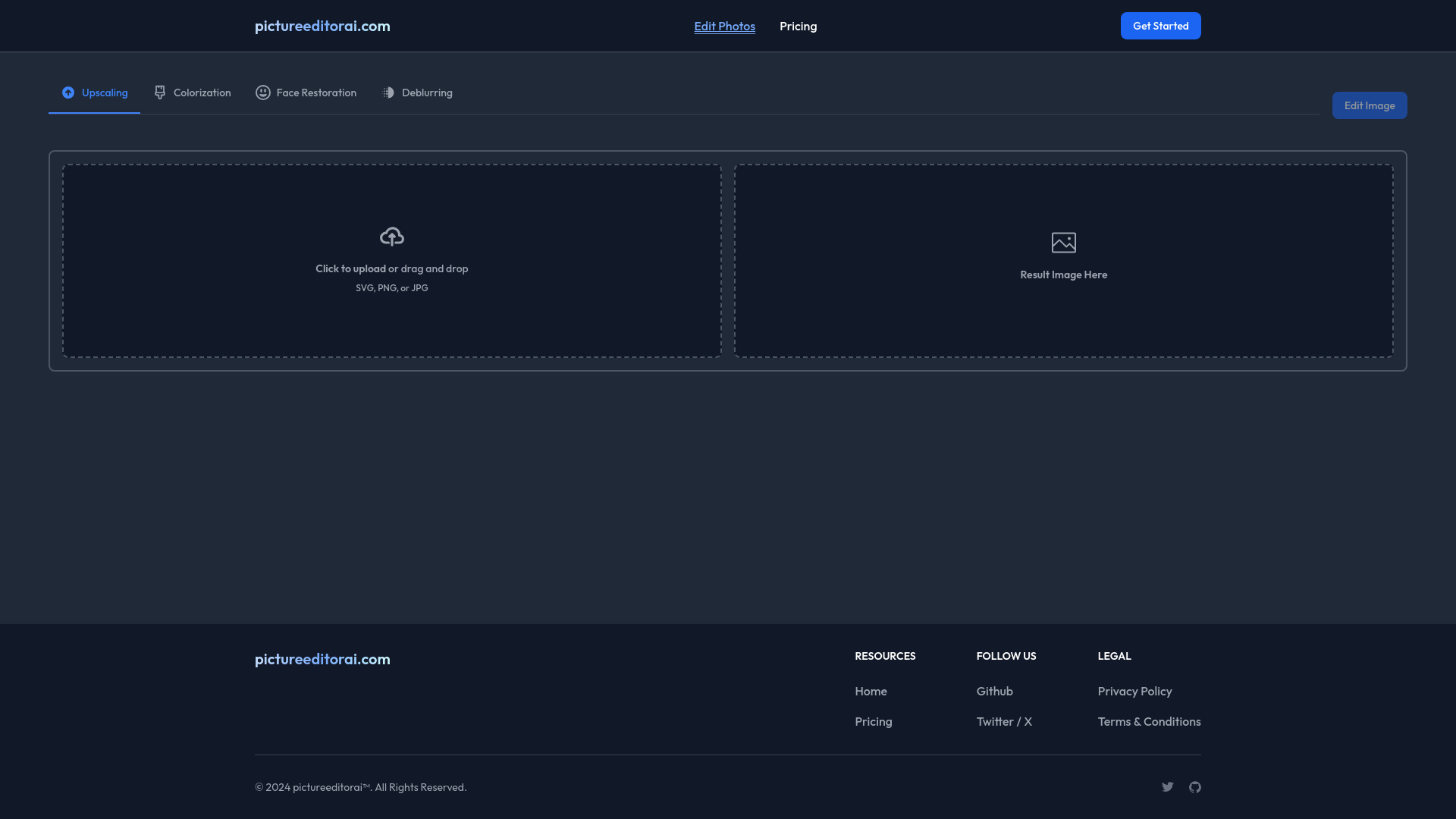Open the Pricing menu item
1456x819 pixels.
798,26
